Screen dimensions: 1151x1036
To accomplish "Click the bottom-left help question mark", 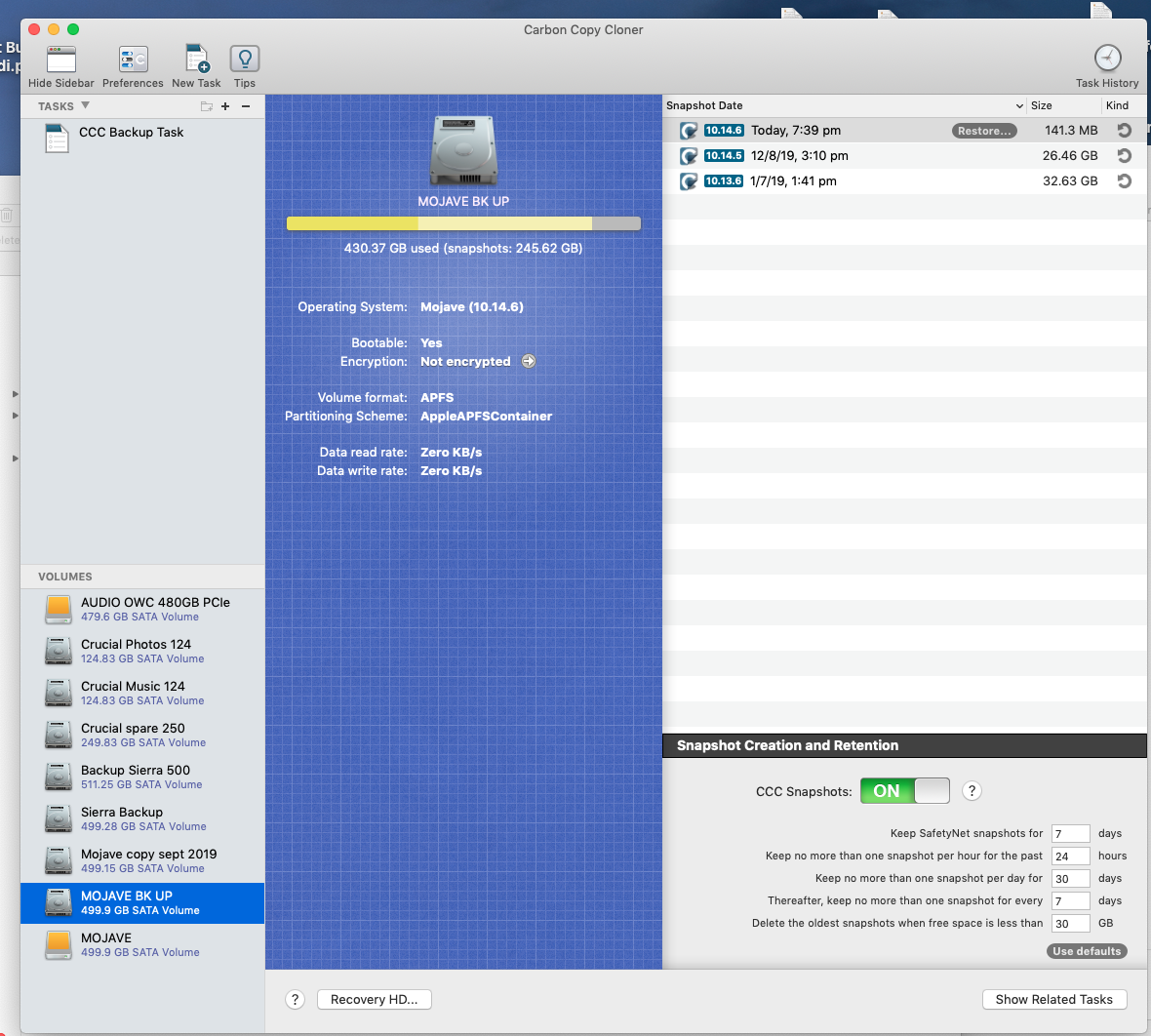I will [296, 999].
